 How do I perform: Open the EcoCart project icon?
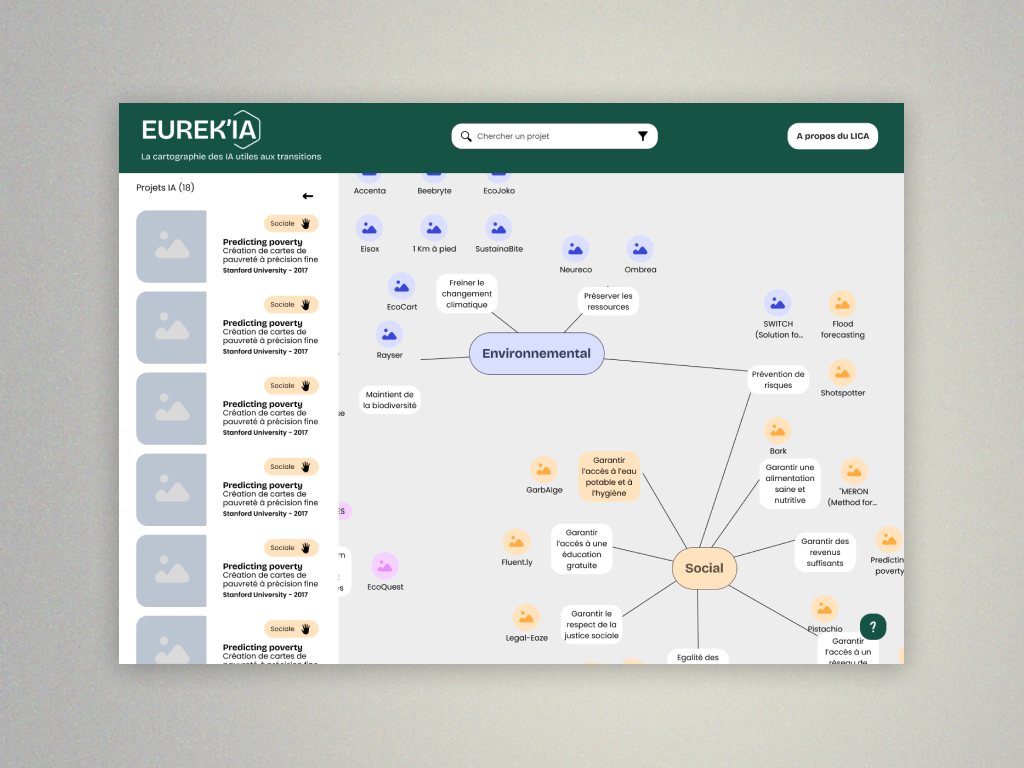coord(402,286)
